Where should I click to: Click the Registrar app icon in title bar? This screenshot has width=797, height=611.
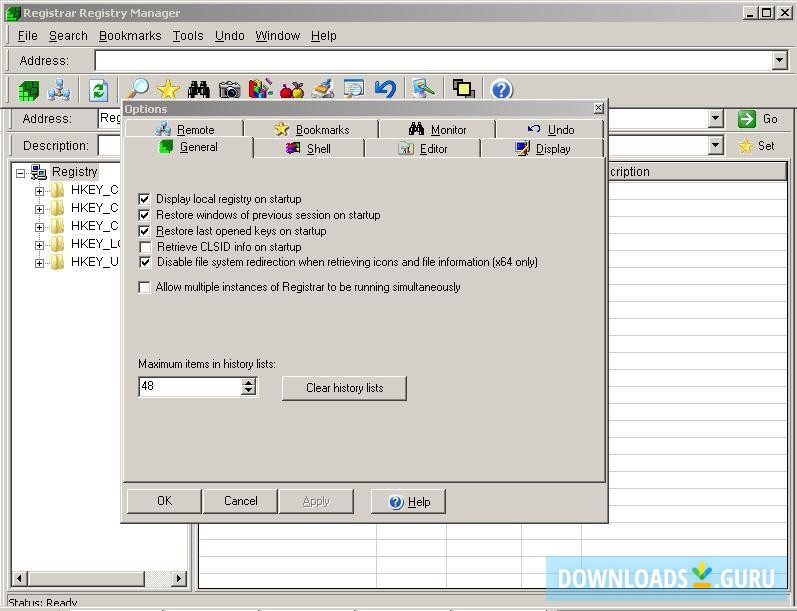click(12, 13)
